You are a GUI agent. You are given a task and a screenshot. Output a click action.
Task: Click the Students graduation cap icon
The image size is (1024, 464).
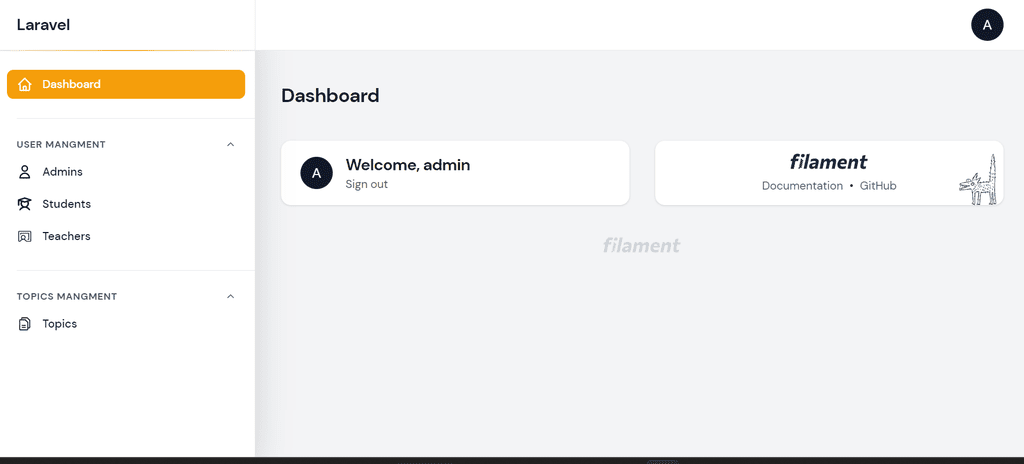click(x=25, y=204)
